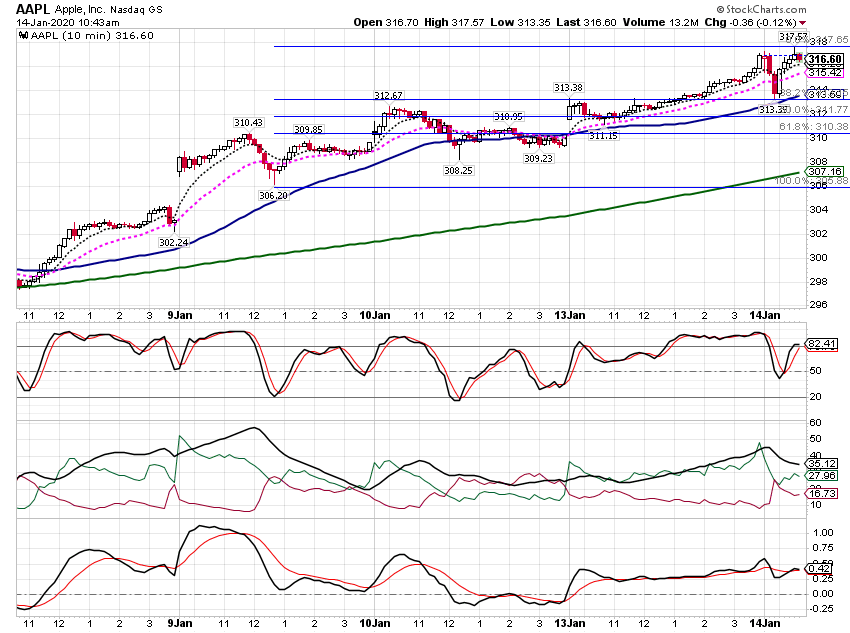
Task: Click the 308.25 low annotation
Action: pyautogui.click(x=458, y=170)
